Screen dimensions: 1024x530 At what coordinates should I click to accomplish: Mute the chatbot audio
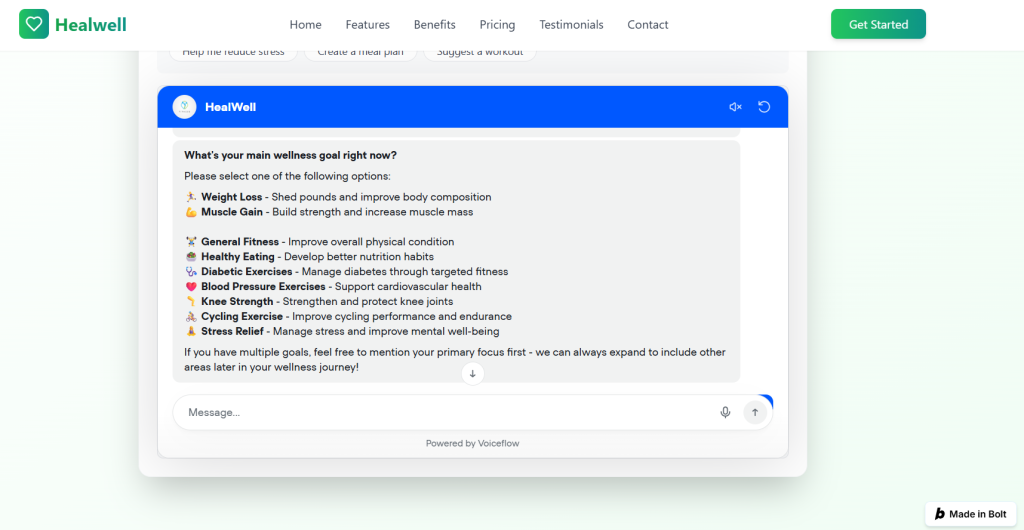(x=735, y=107)
